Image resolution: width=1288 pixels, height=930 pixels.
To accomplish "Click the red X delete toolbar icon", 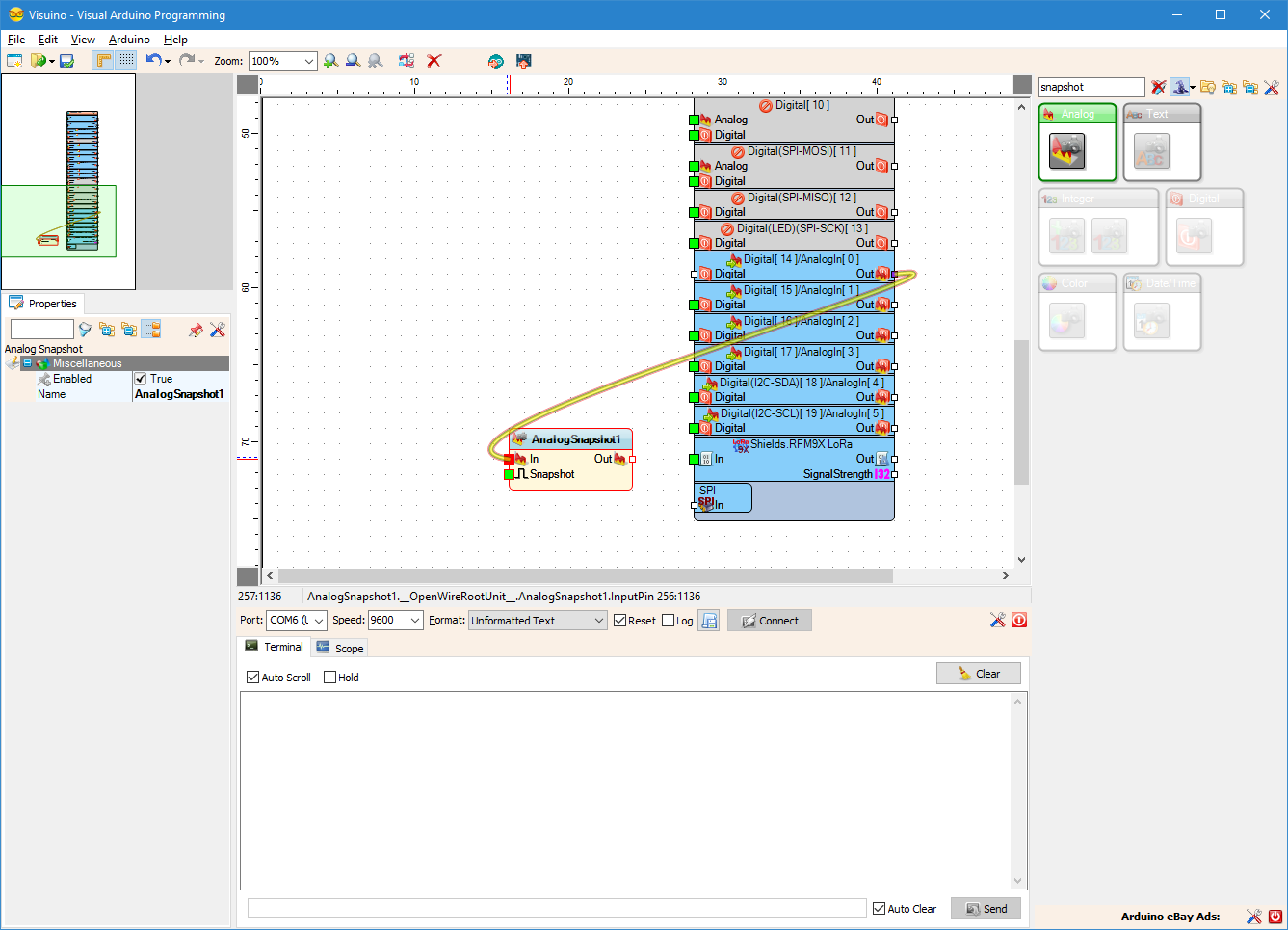I will pos(434,61).
